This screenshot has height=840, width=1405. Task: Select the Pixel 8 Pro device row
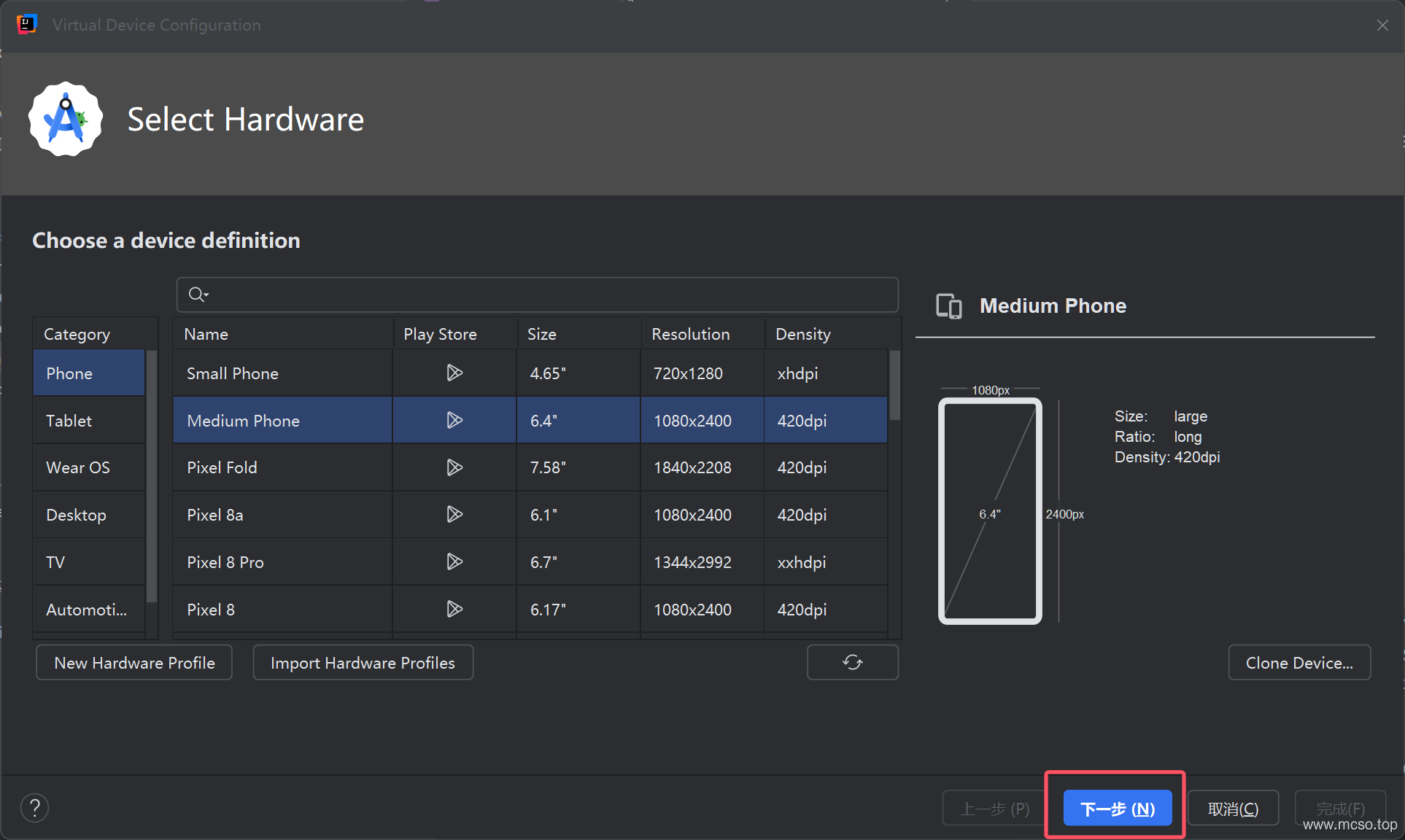coord(530,562)
